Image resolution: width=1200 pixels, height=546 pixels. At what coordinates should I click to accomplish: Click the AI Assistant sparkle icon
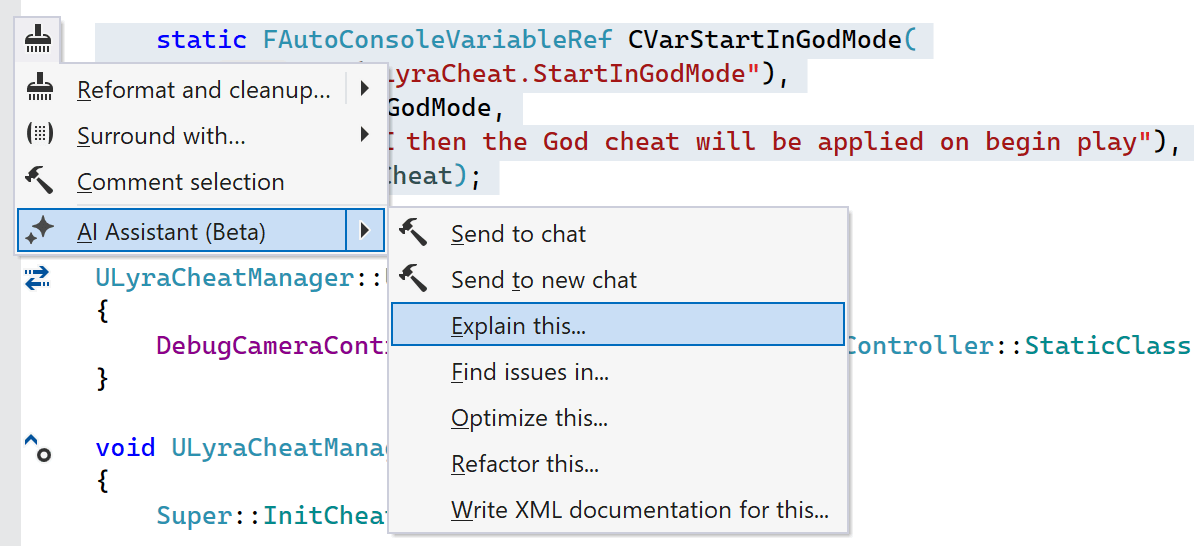point(40,232)
